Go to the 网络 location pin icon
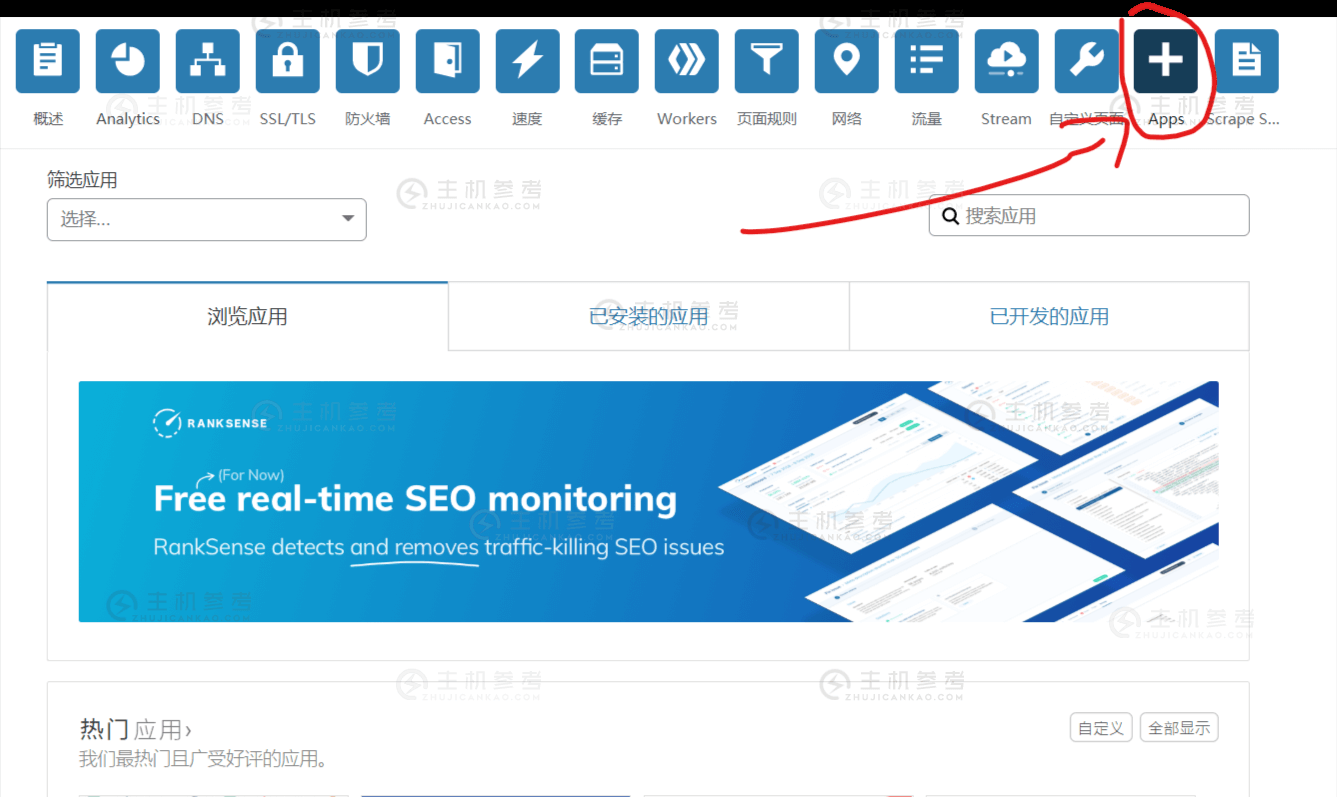The height and width of the screenshot is (797, 1337). [847, 61]
